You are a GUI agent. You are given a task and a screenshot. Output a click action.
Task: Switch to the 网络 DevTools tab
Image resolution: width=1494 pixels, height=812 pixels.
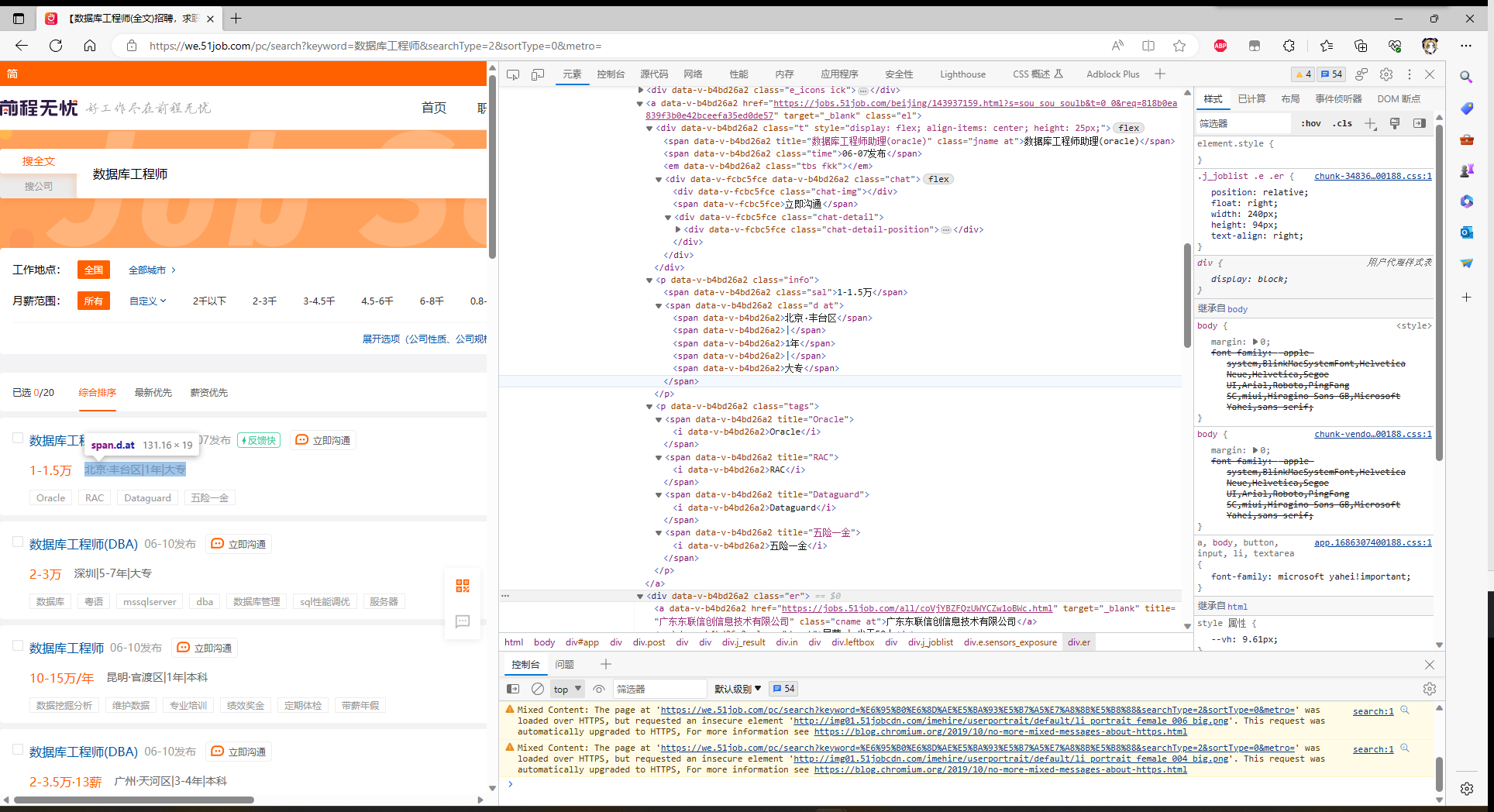coord(693,74)
